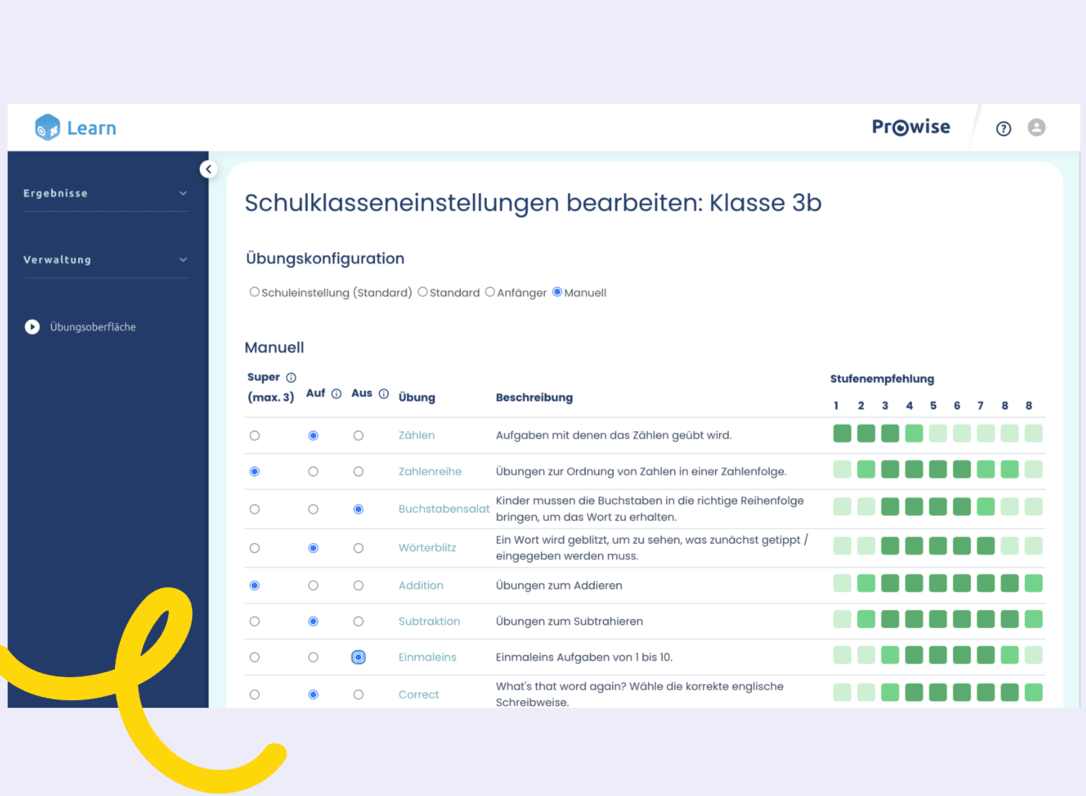Image resolution: width=1086 pixels, height=796 pixels.
Task: Click the play icon beside Übungsoberfläche
Action: (31, 326)
